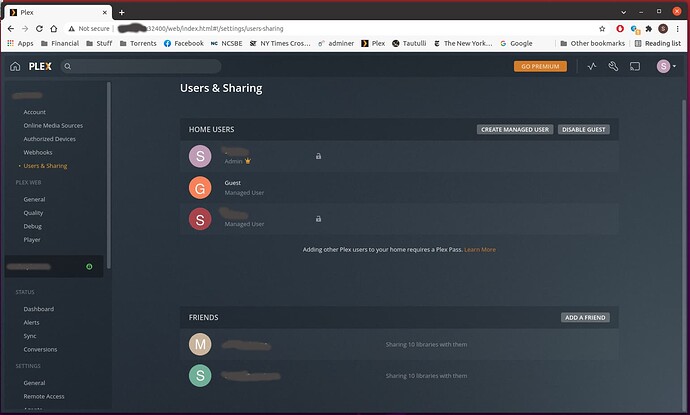This screenshot has height=415, width=690.
Task: Bookmark this page with star icon
Action: pos(602,29)
